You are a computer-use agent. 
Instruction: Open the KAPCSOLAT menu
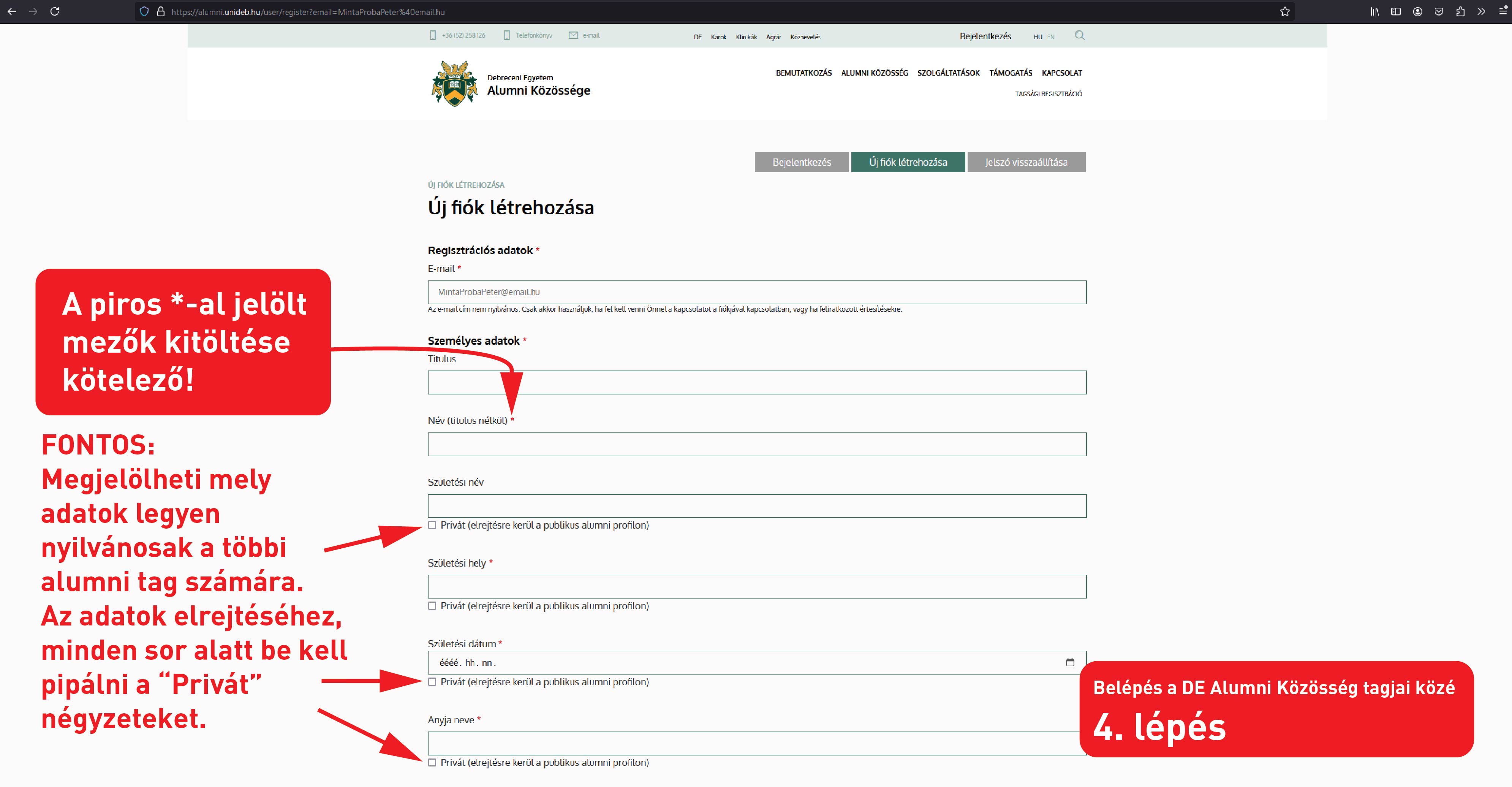pyautogui.click(x=1062, y=73)
